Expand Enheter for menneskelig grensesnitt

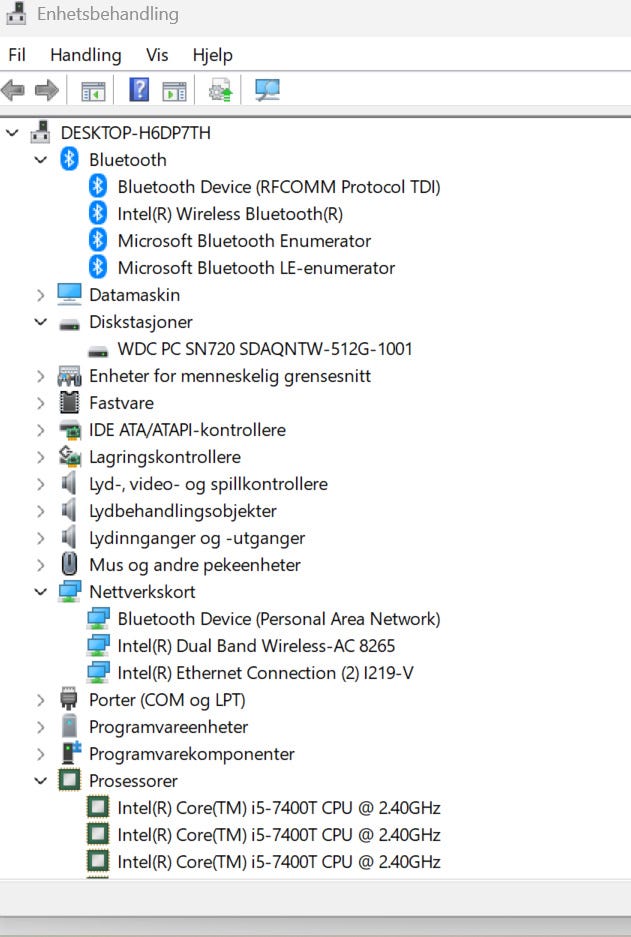tap(41, 376)
